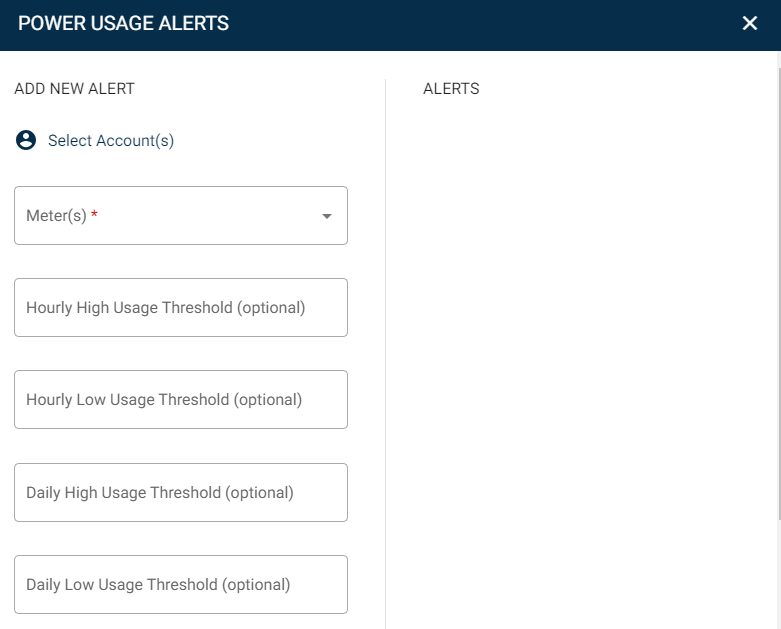781x629 pixels.
Task: Click the account person icon
Action: pyautogui.click(x=26, y=140)
